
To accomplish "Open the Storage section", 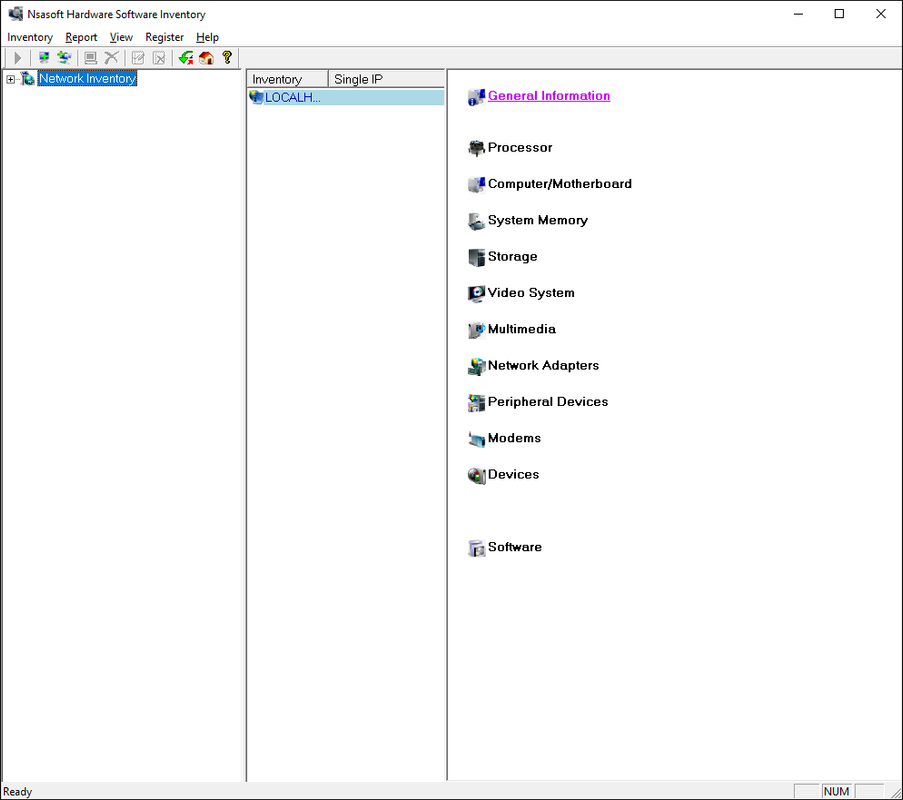I will coord(513,256).
